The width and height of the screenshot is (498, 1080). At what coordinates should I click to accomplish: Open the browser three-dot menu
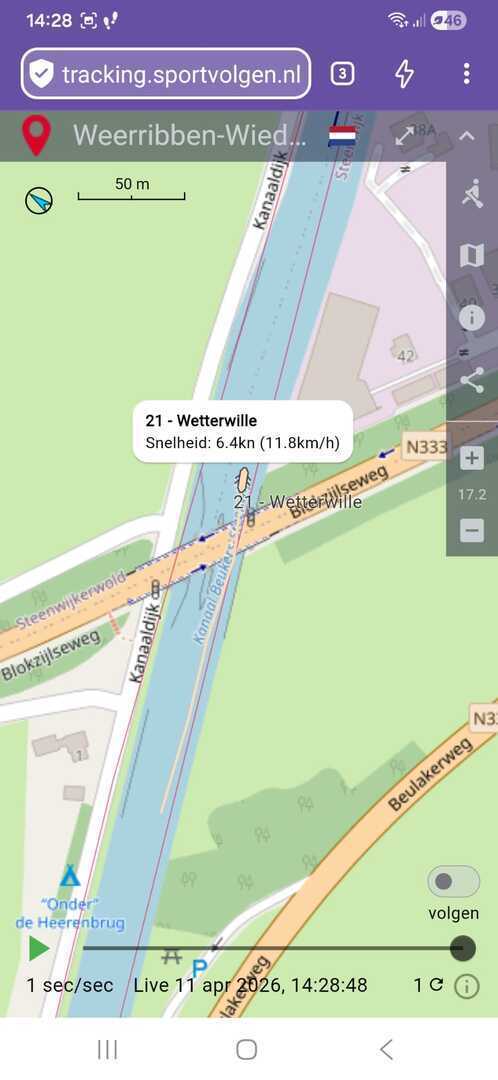point(466,74)
